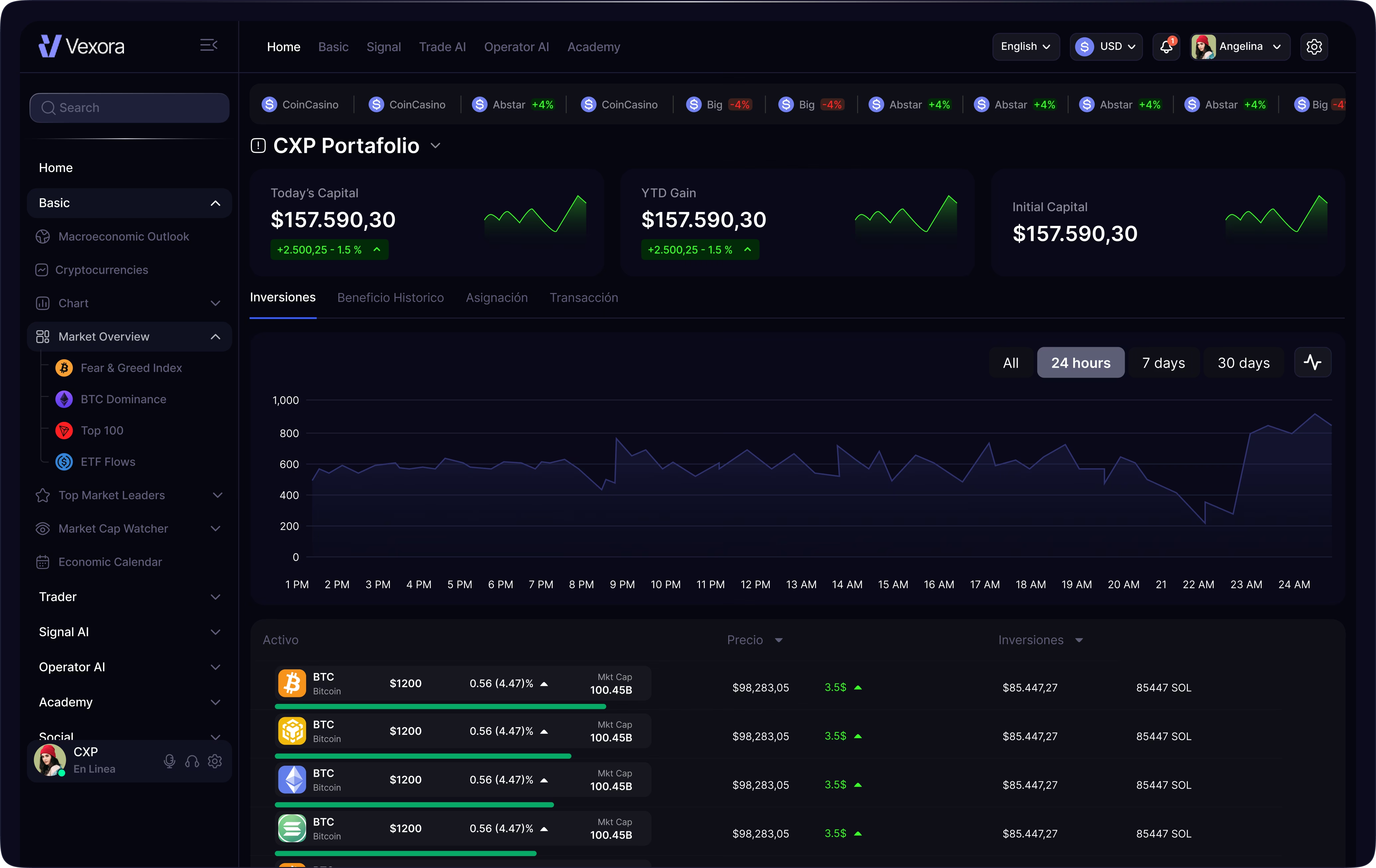The height and width of the screenshot is (868, 1376).
Task: Click the Search input field
Action: (130, 107)
